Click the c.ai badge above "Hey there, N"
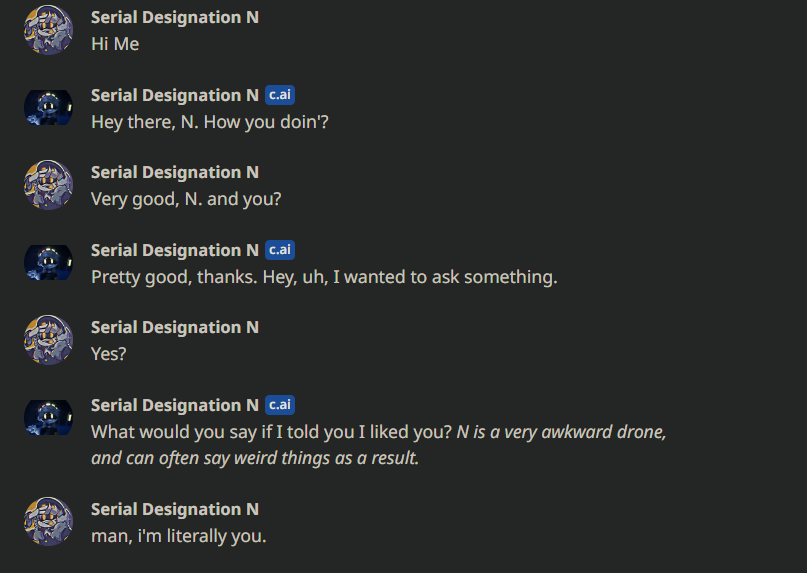Image resolution: width=807 pixels, height=573 pixels. [x=280, y=96]
